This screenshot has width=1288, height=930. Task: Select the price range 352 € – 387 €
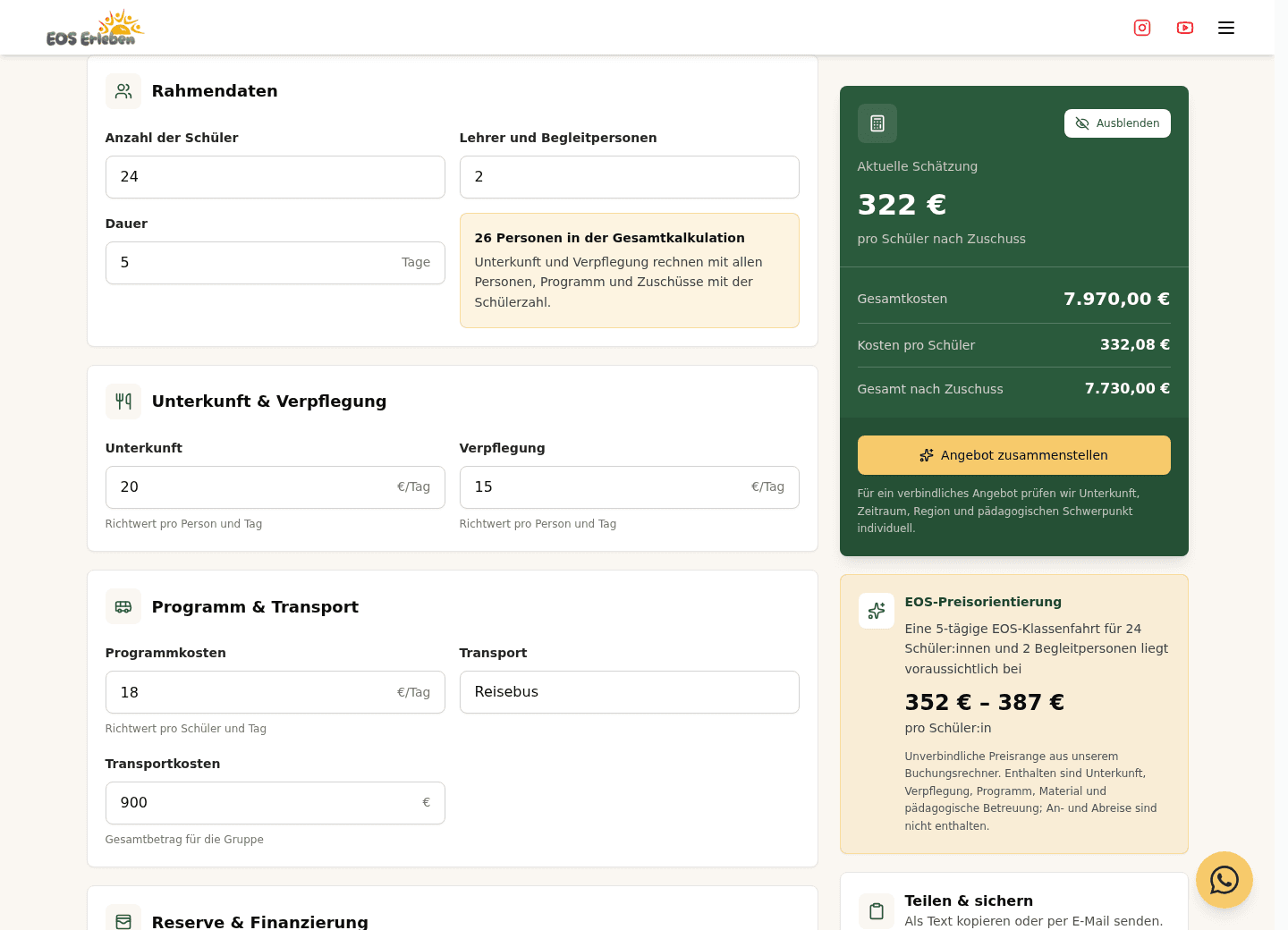(x=985, y=702)
